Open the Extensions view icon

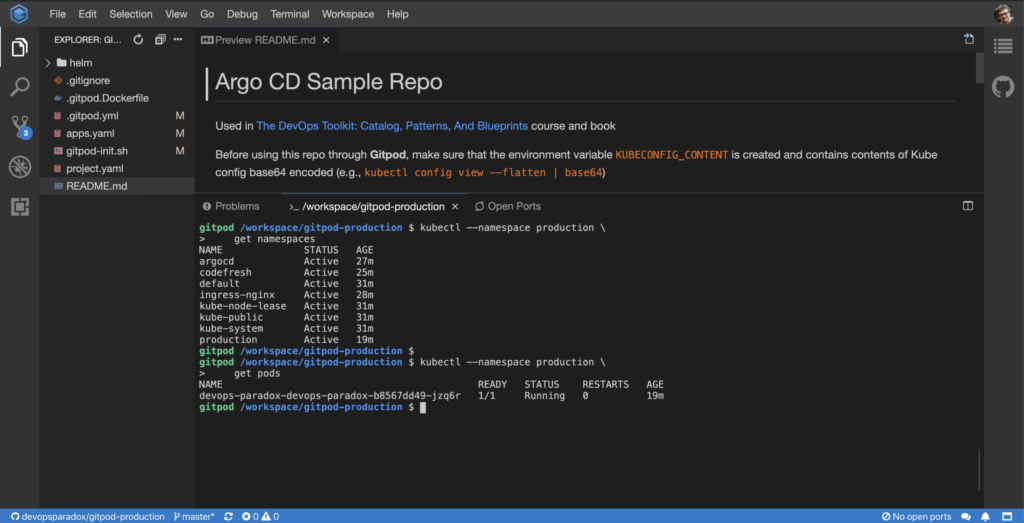click(20, 207)
